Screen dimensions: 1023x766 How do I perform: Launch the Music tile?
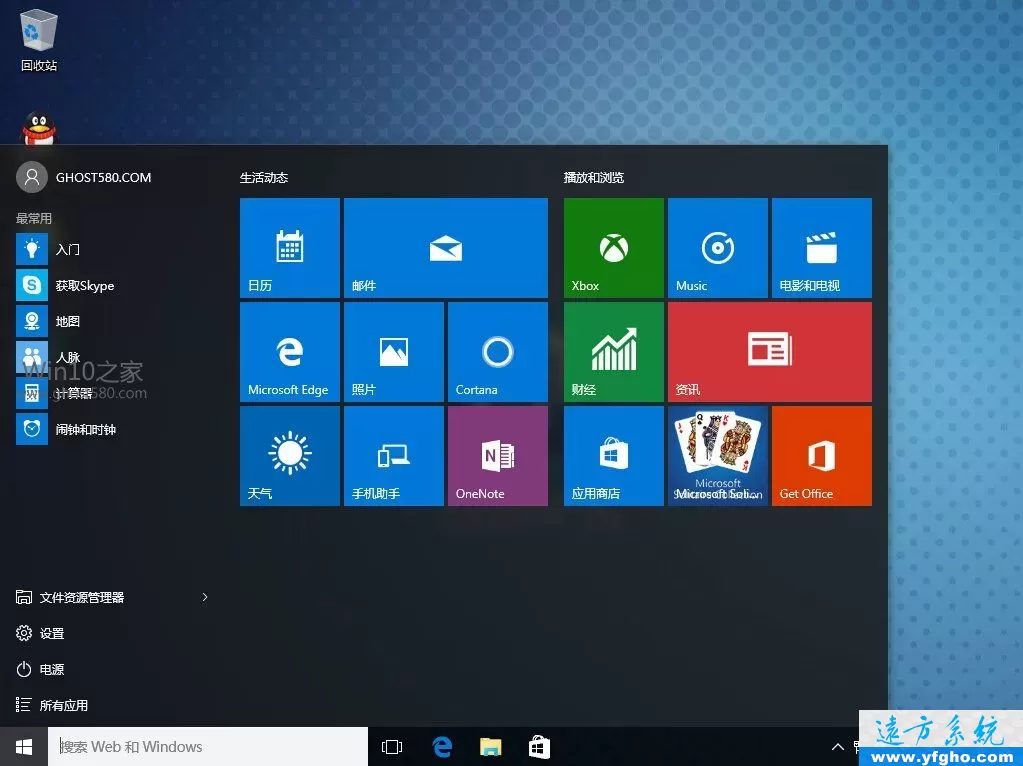coord(717,248)
